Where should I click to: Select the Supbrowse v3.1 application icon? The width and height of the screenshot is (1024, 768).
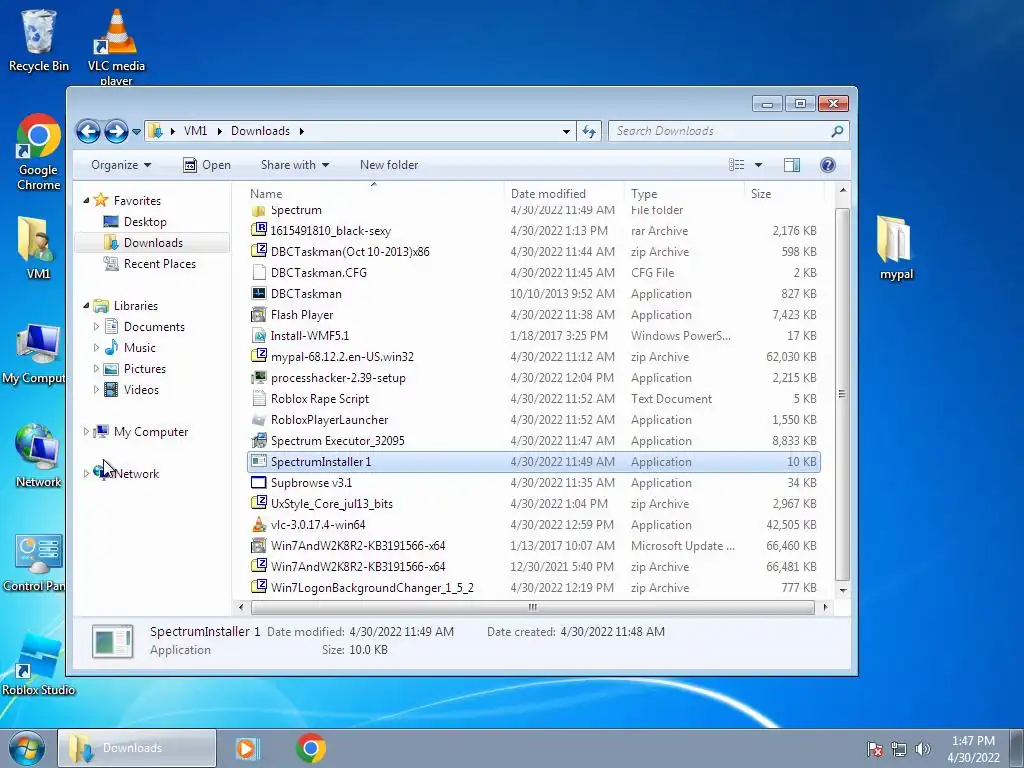(x=259, y=483)
